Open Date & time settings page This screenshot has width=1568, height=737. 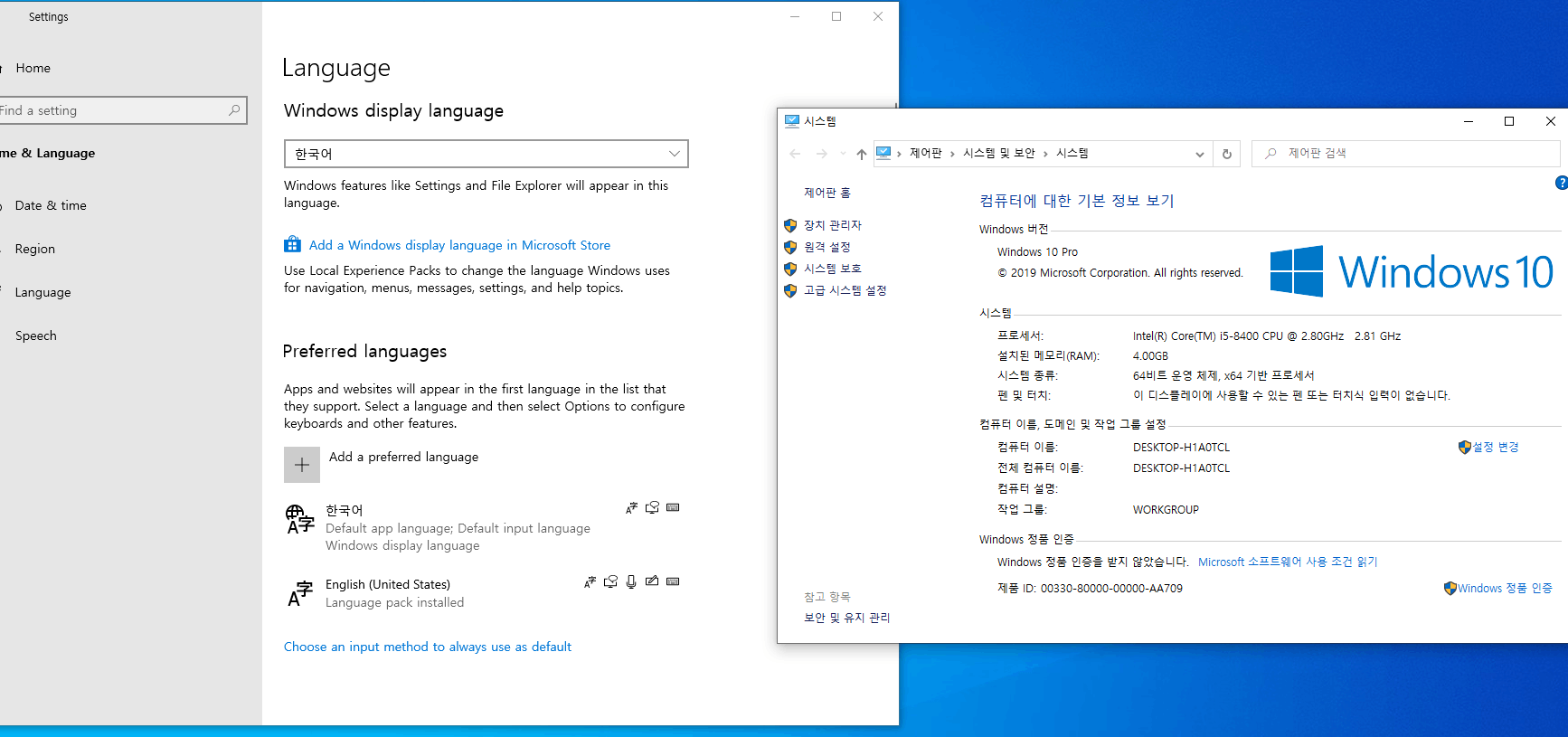[x=51, y=205]
